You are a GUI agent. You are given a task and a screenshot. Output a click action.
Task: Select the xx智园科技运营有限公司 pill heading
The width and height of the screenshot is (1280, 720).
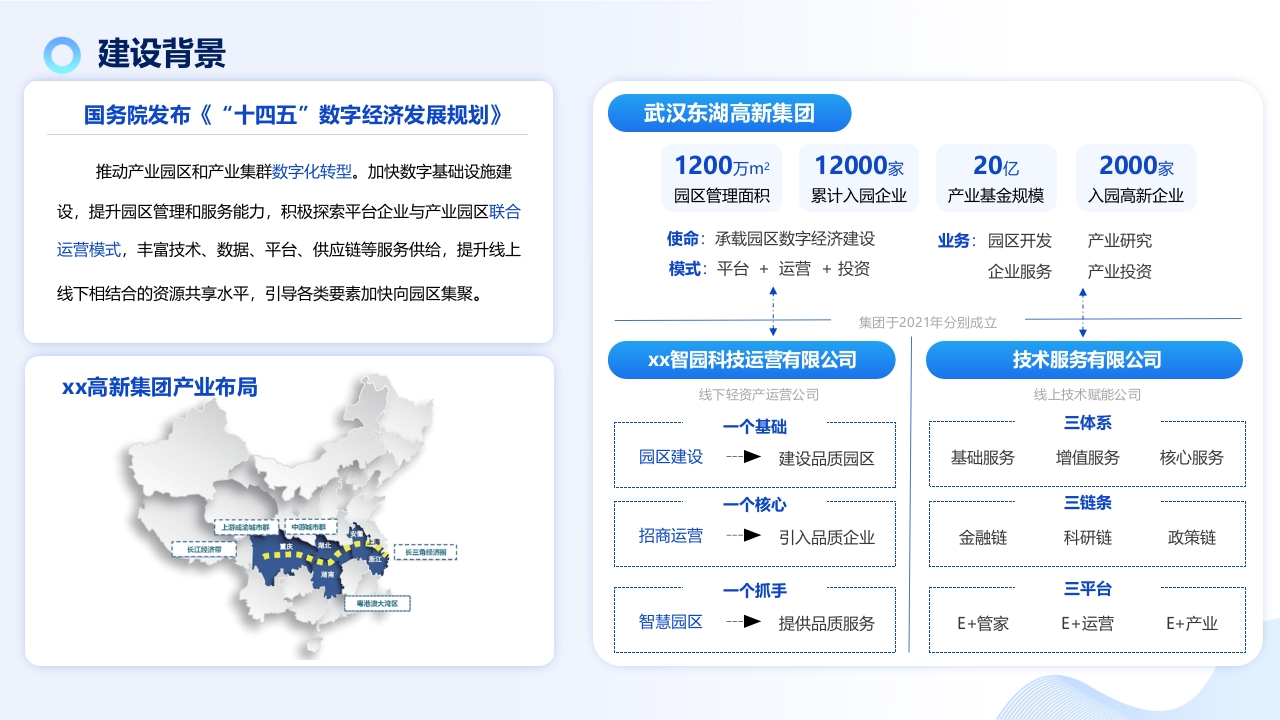pyautogui.click(x=752, y=360)
